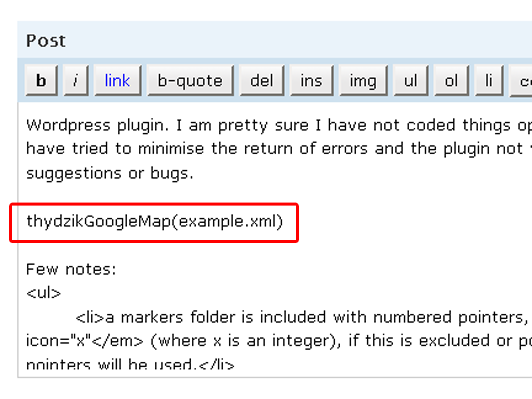Toggle bold with the b button
The height and width of the screenshot is (399, 532).
coord(41,80)
